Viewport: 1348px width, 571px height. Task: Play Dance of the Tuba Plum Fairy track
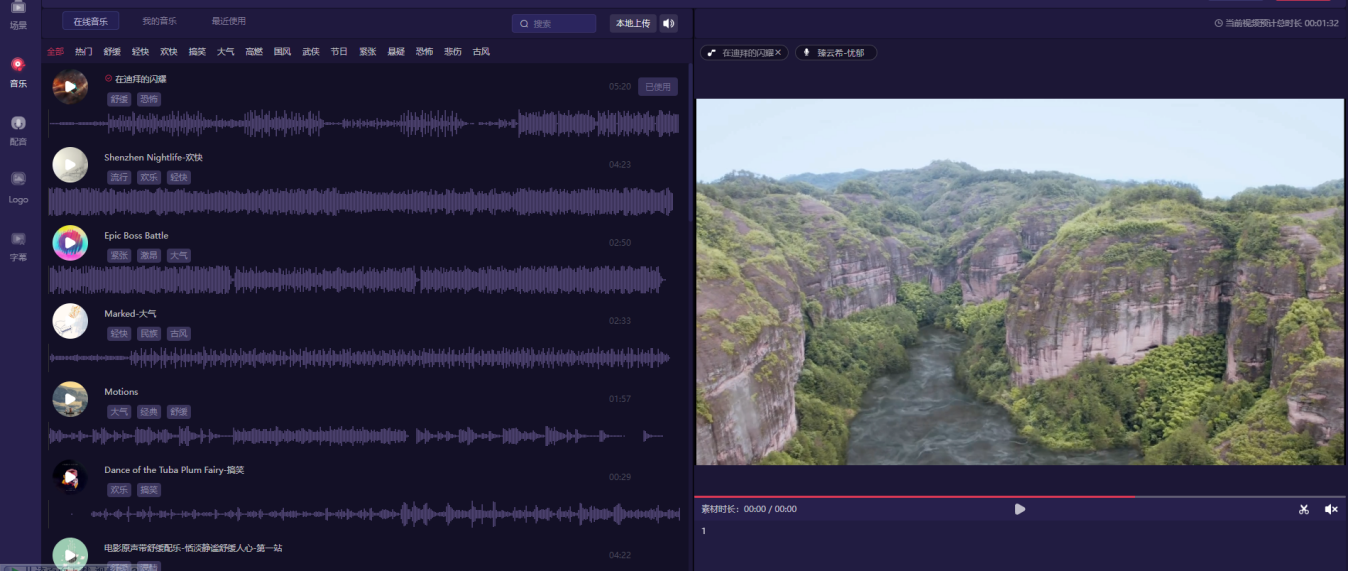tap(70, 477)
